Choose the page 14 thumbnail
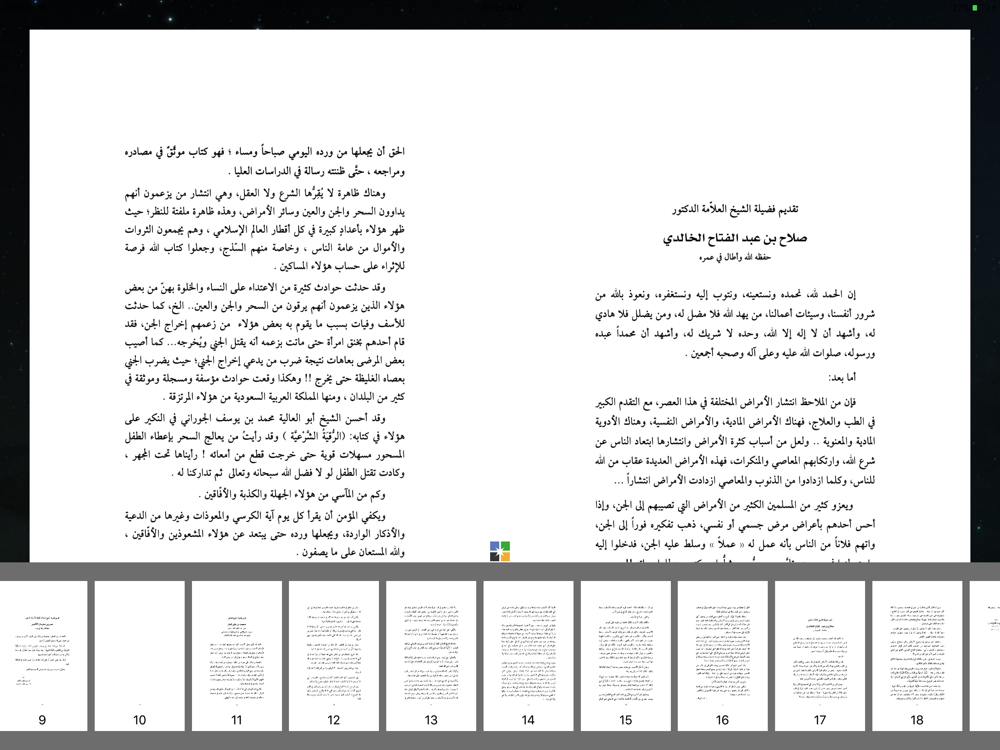Viewport: 1000px width, 750px height. [x=528, y=656]
